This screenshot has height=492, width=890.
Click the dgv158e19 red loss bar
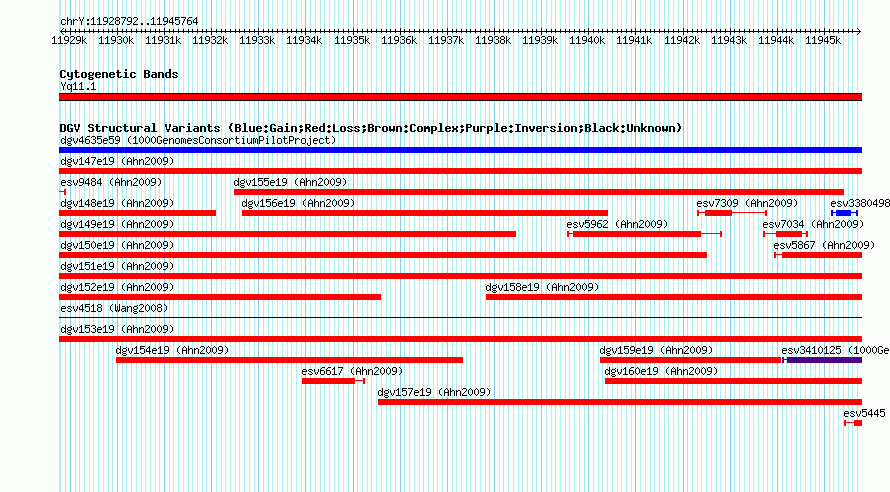click(674, 297)
